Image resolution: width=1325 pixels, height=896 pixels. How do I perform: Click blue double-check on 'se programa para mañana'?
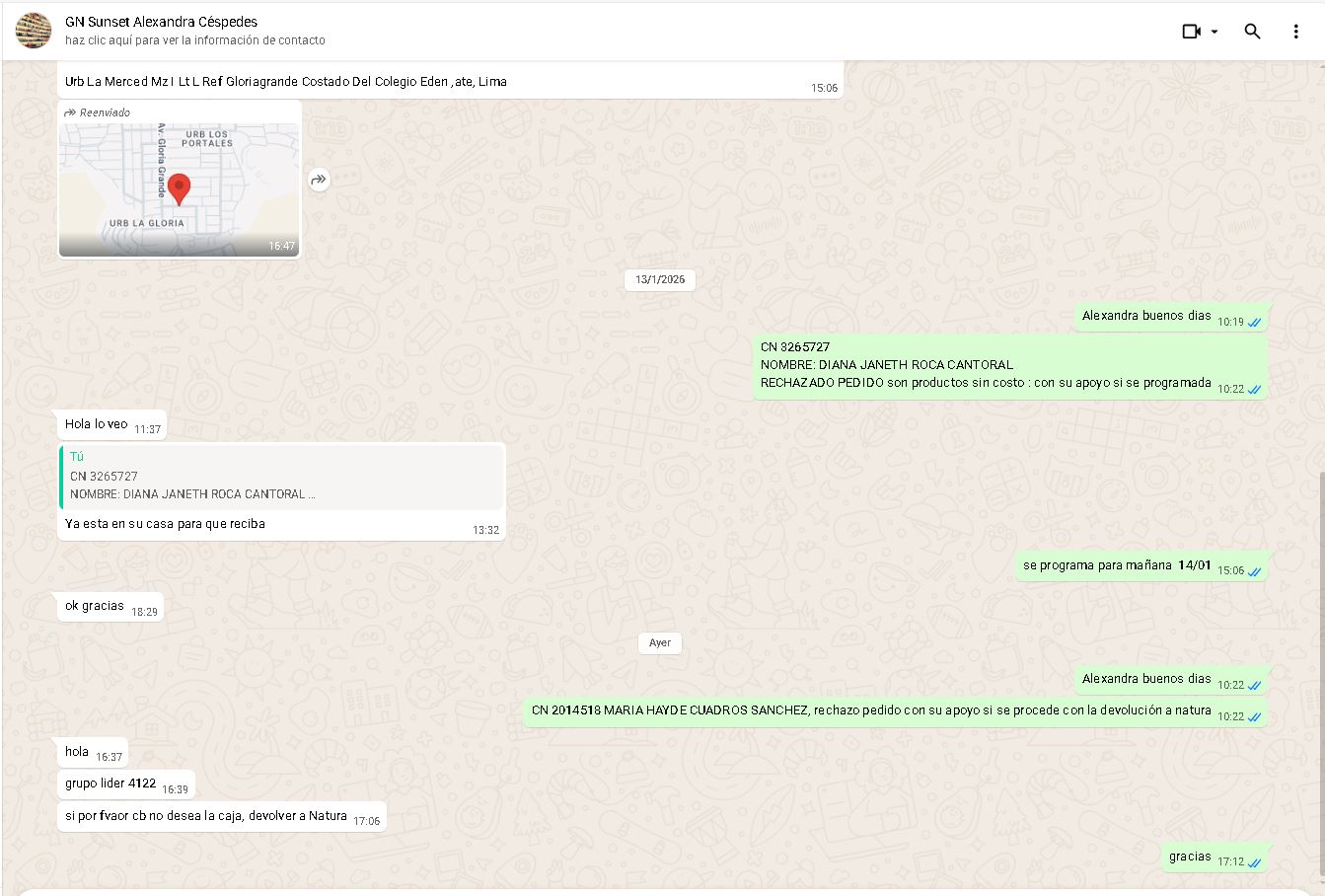click(x=1254, y=571)
